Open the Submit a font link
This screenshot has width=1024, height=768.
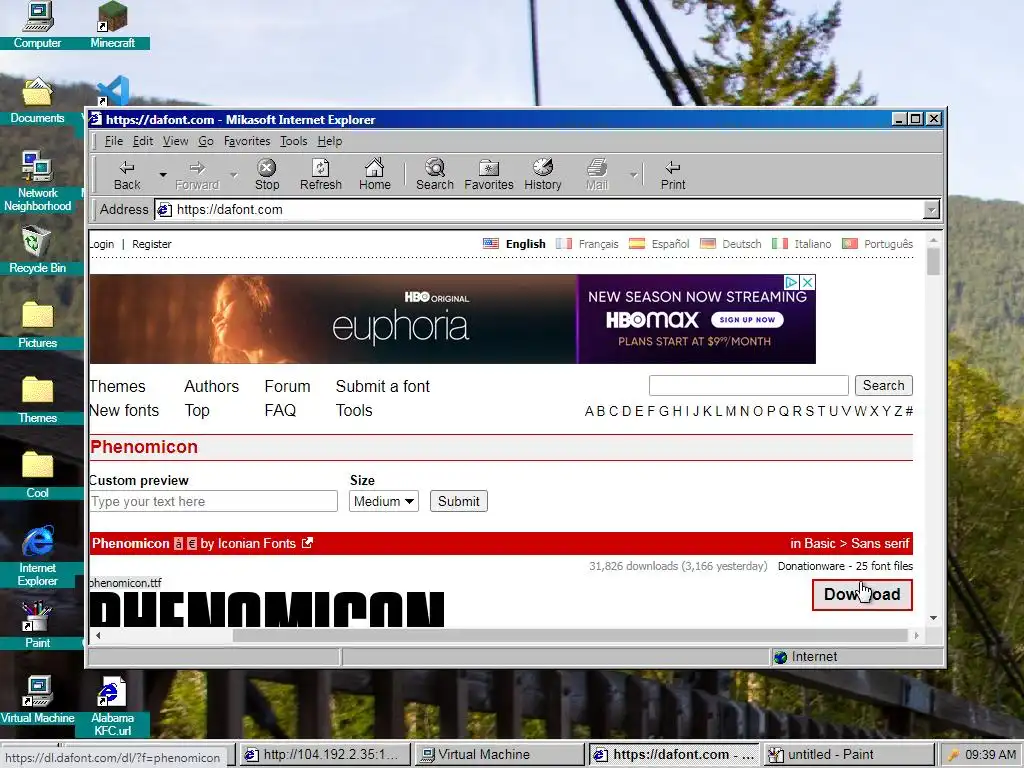point(383,387)
